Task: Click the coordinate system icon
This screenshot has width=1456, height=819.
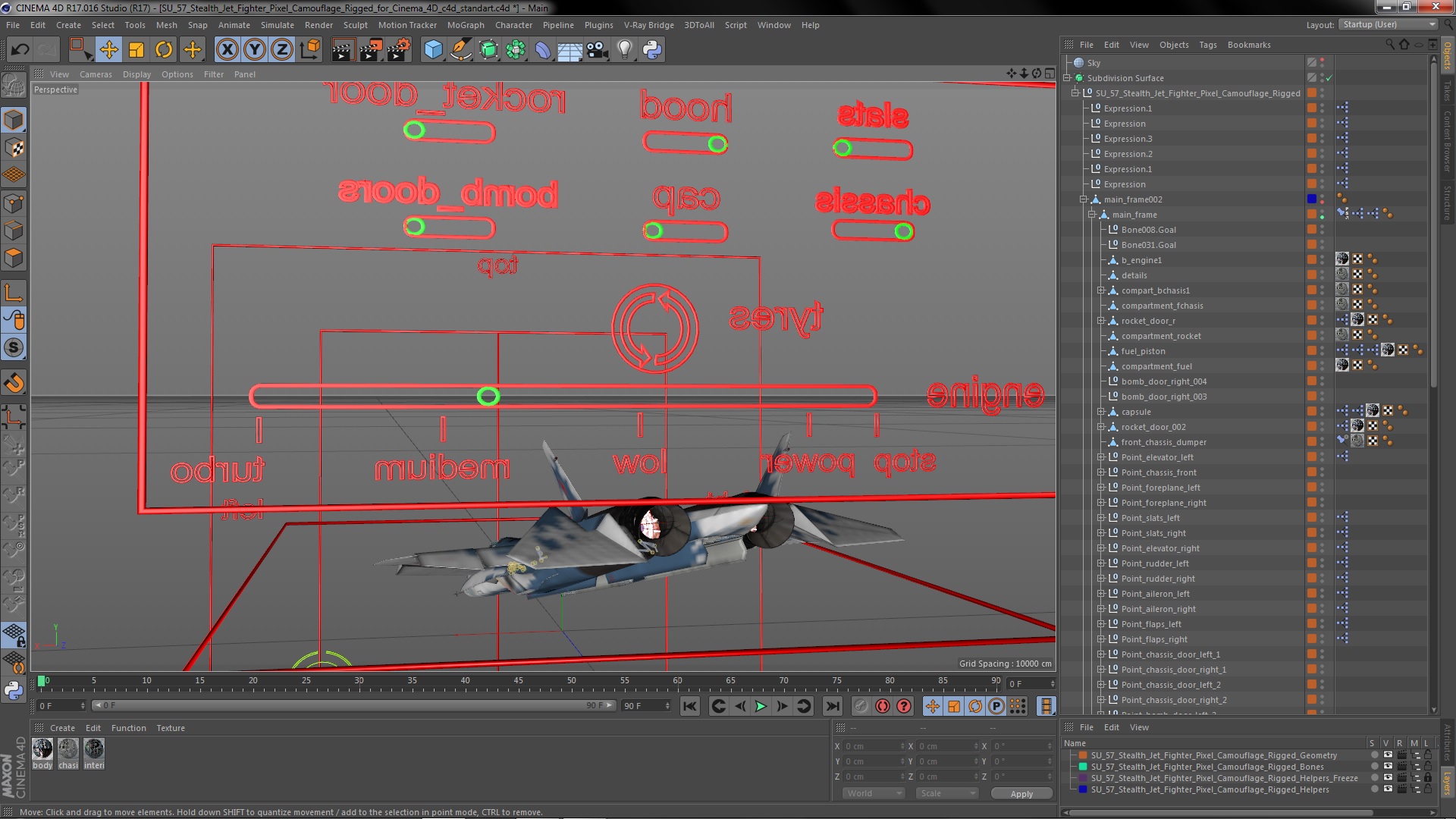Action: (x=310, y=50)
